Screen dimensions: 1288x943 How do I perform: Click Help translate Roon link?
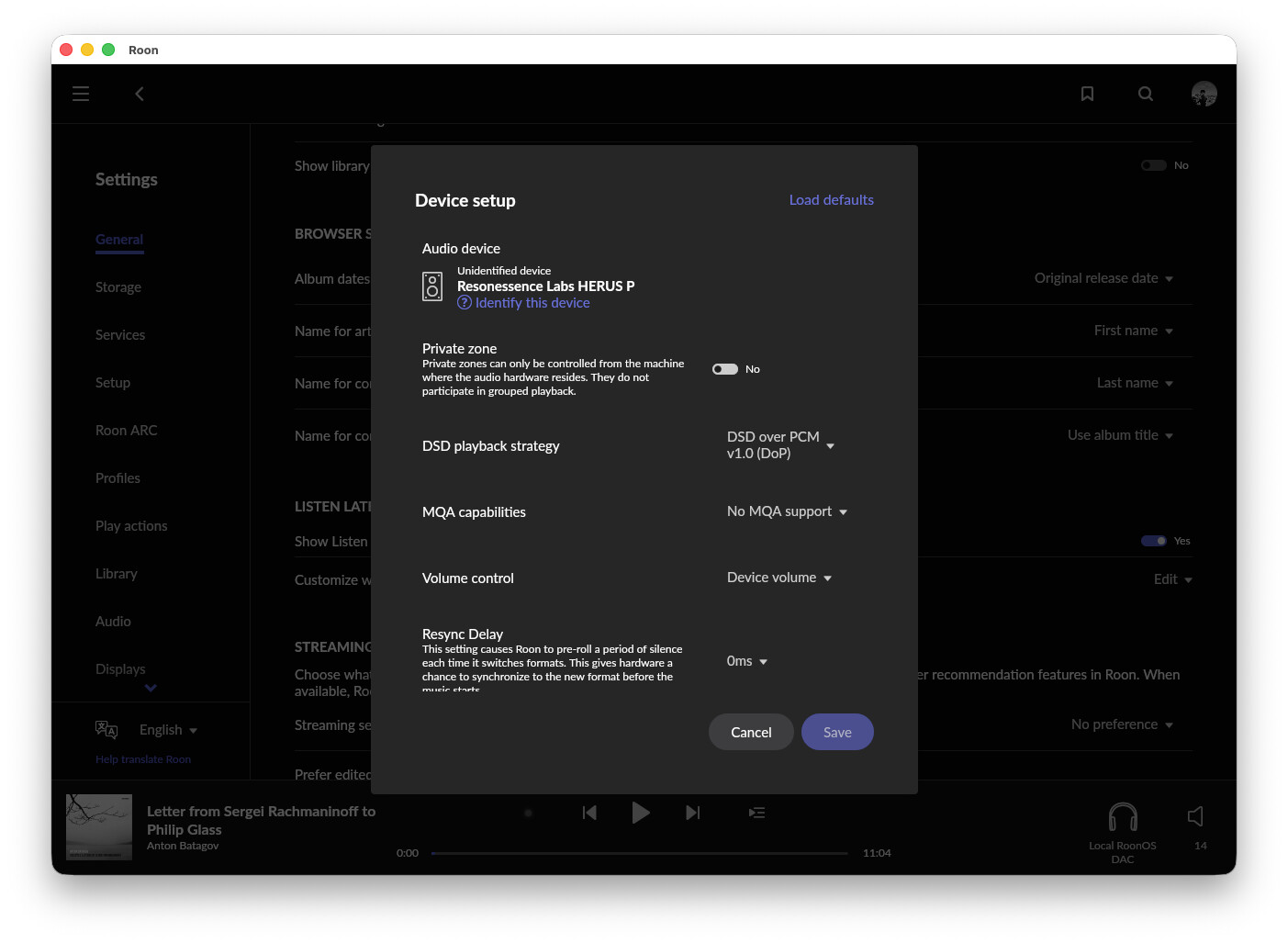[x=143, y=759]
